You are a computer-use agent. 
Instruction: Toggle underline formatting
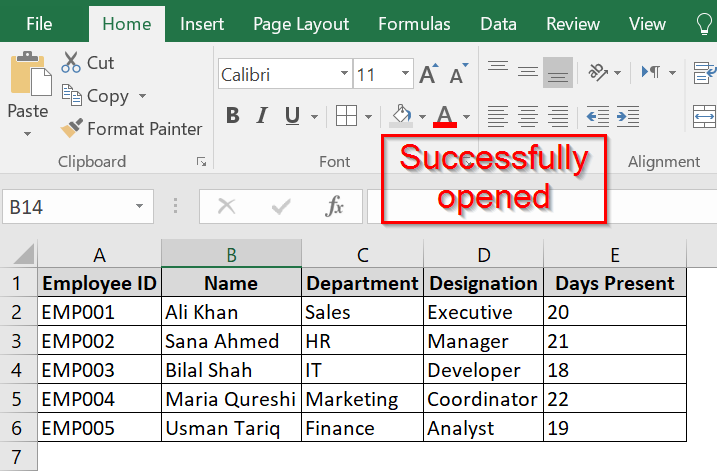[x=292, y=116]
